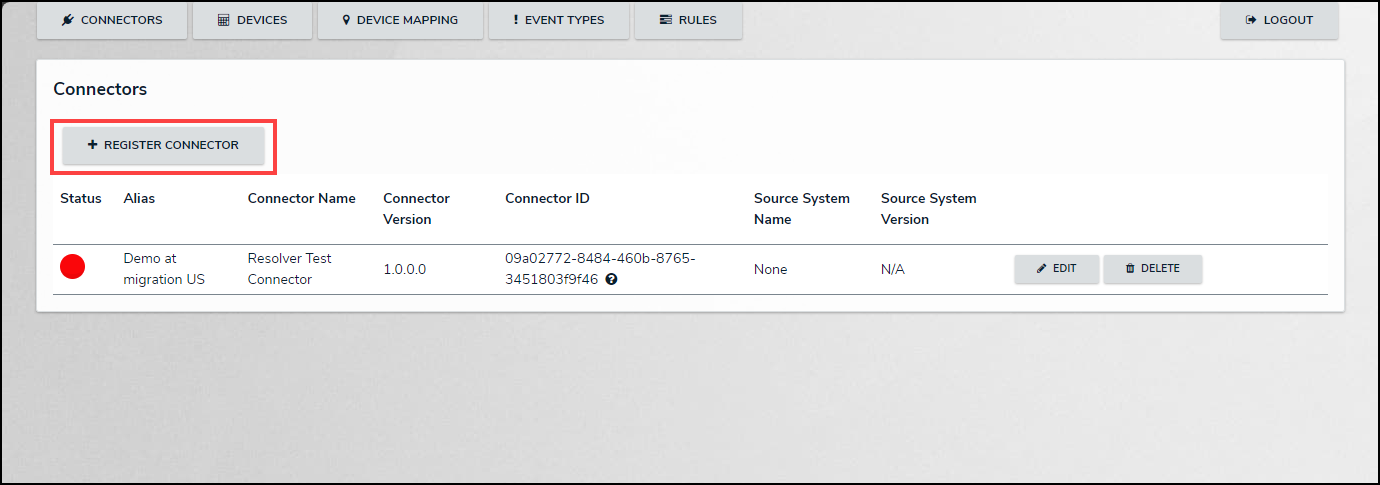
Task: Click the Event Types exclamation icon
Action: [516, 20]
